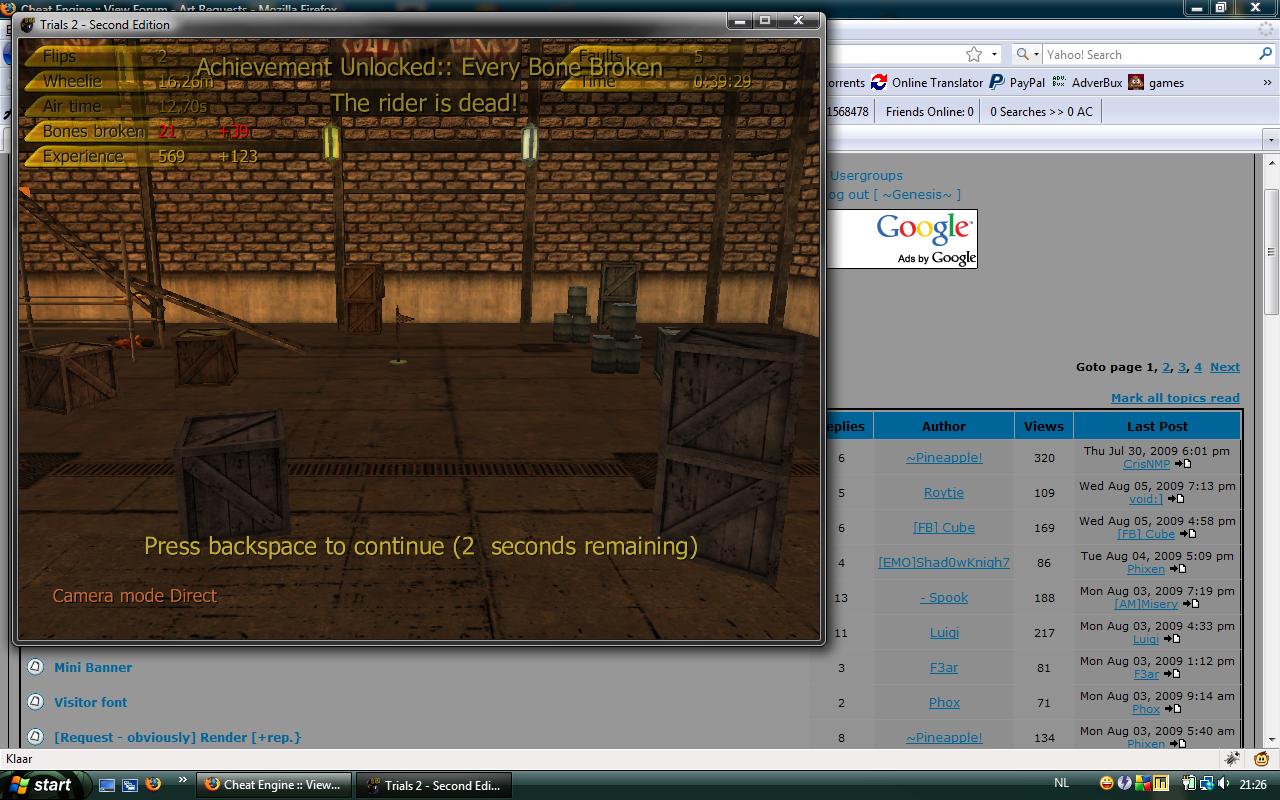Click the topic icon beside Mini Banner
The height and width of the screenshot is (800, 1280).
pyautogui.click(x=35, y=666)
